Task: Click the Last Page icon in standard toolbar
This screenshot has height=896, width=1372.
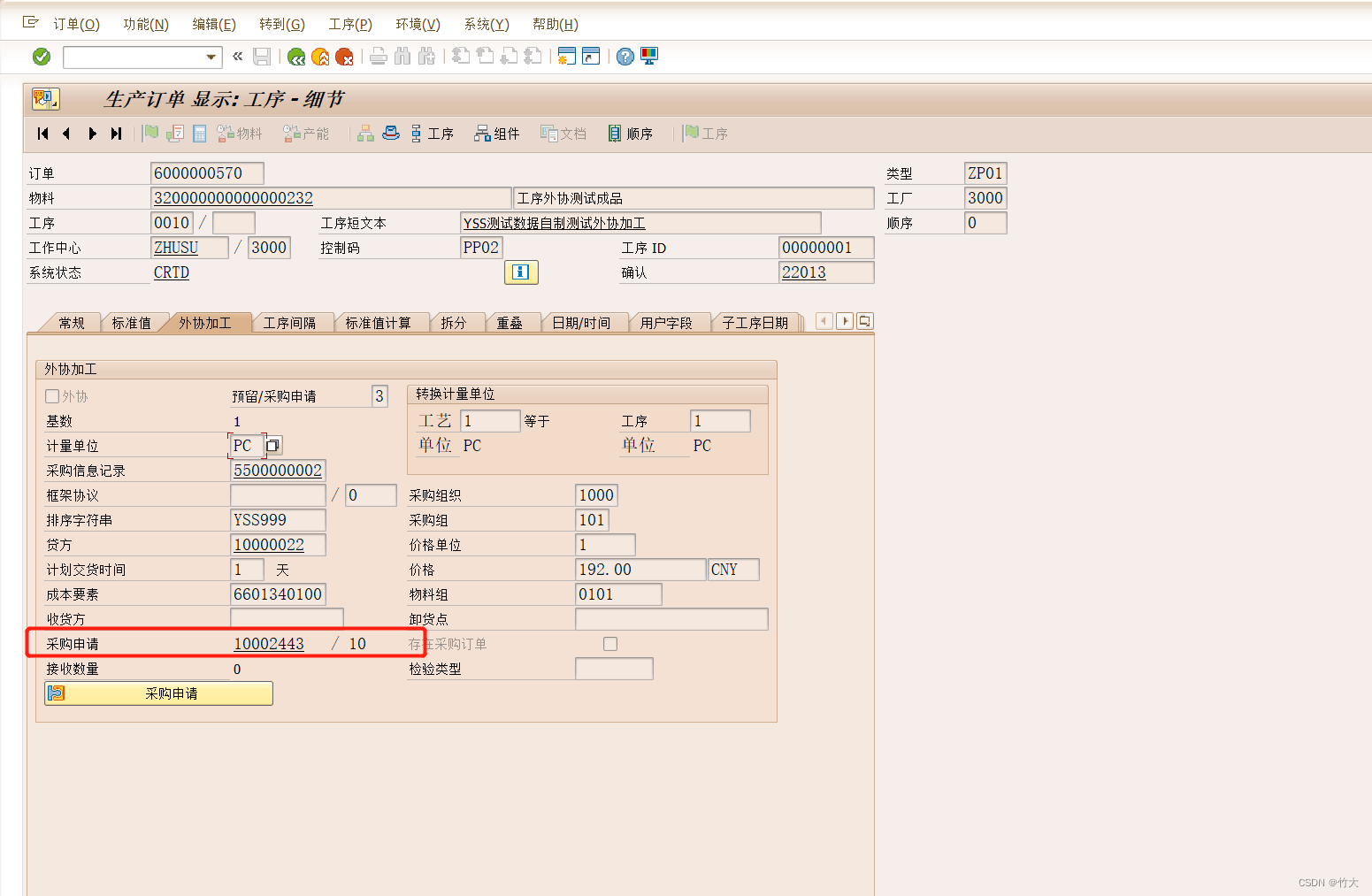Action: coord(533,57)
